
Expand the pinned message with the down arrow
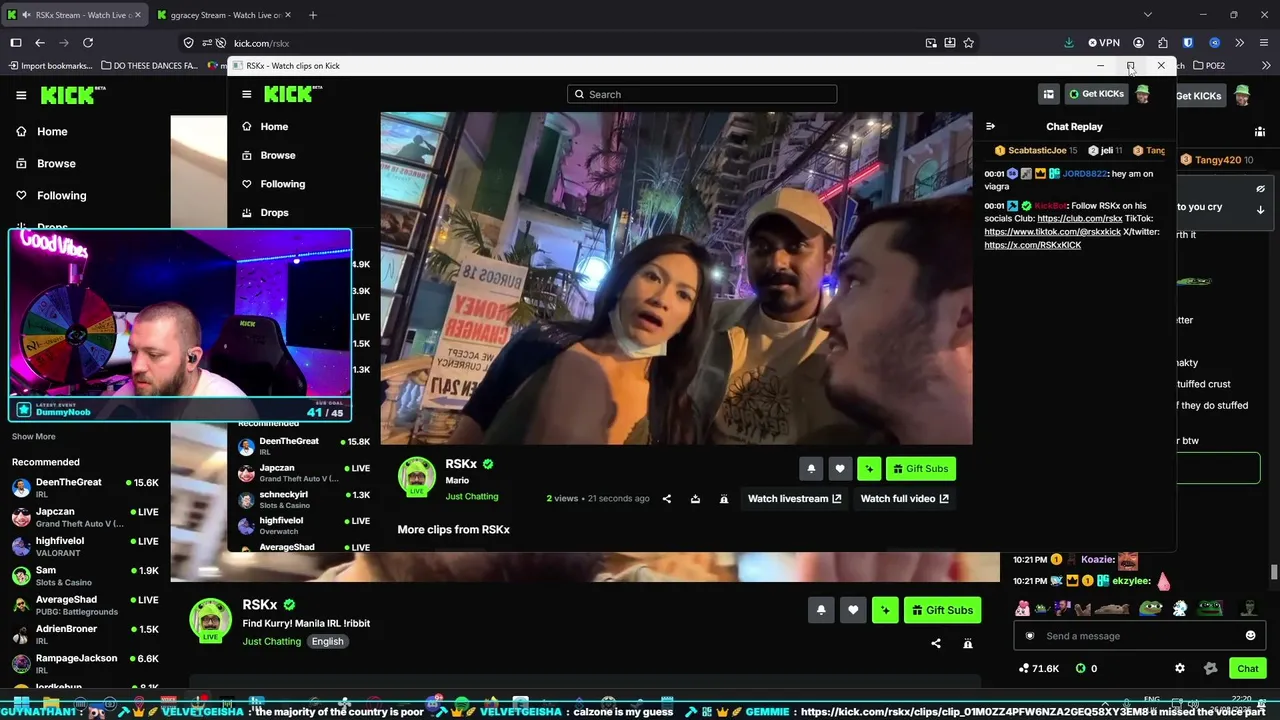(1261, 210)
